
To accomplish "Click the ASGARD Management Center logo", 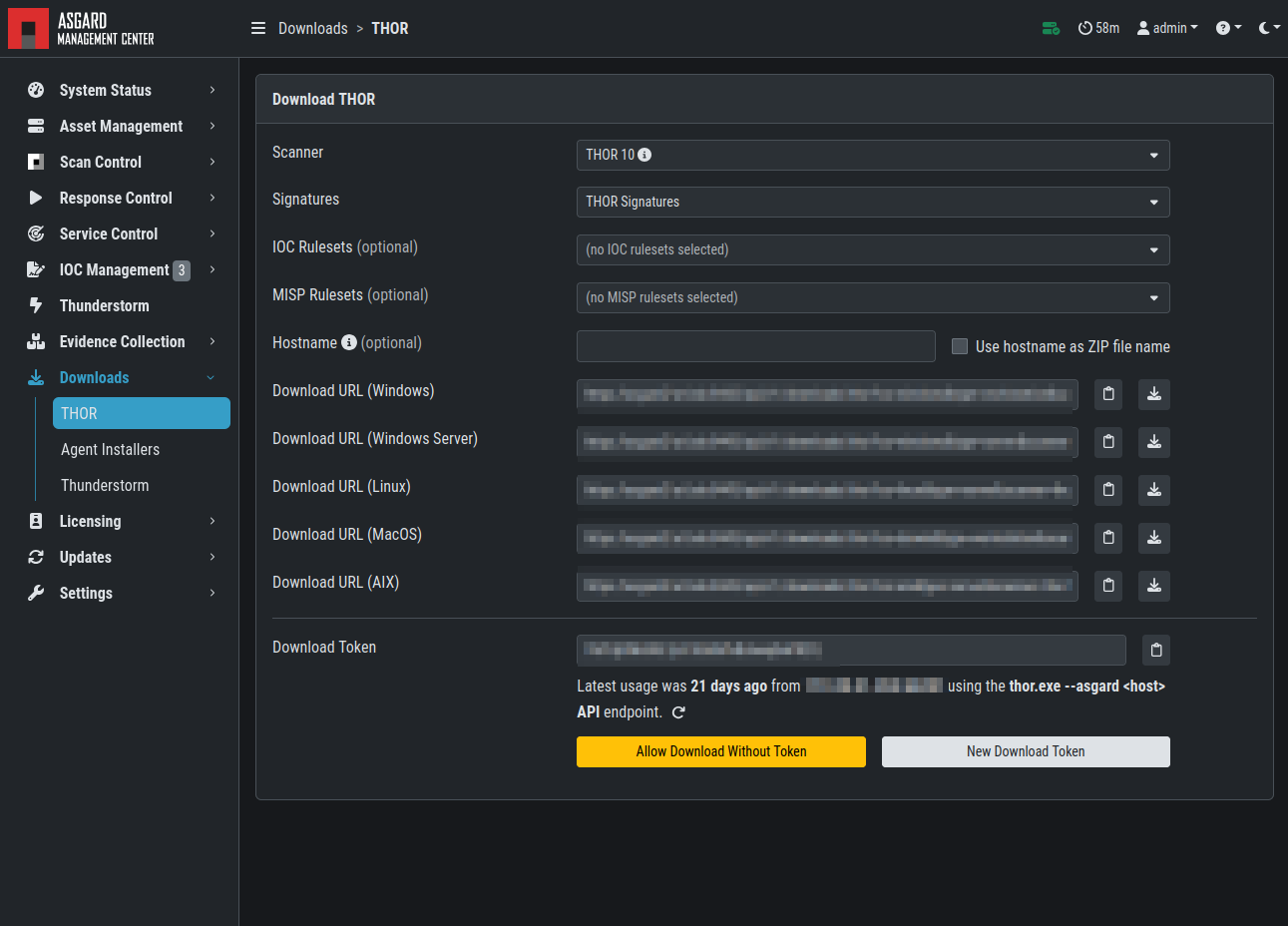I will 82,29.
